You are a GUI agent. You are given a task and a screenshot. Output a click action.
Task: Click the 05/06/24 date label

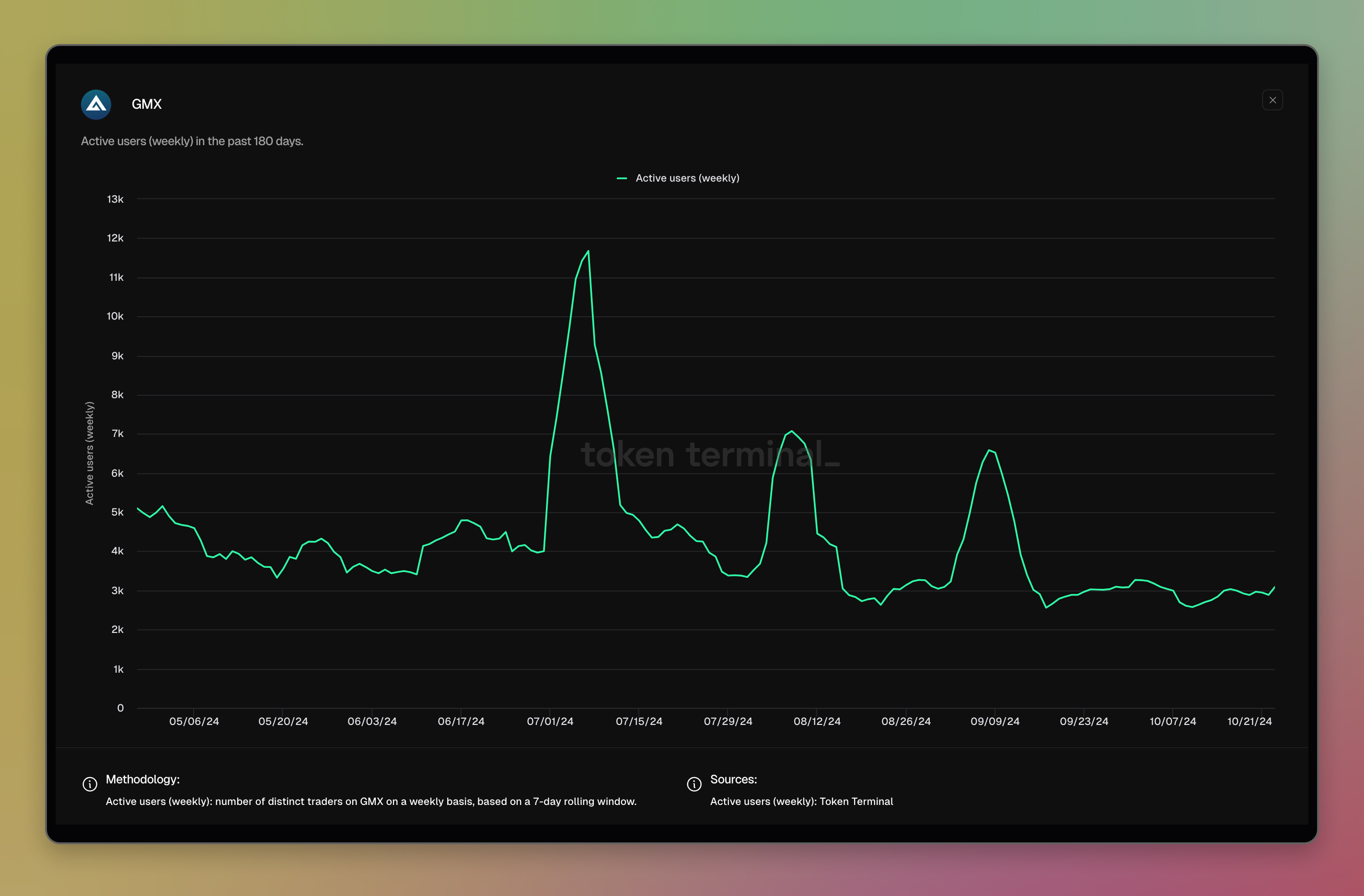(194, 721)
